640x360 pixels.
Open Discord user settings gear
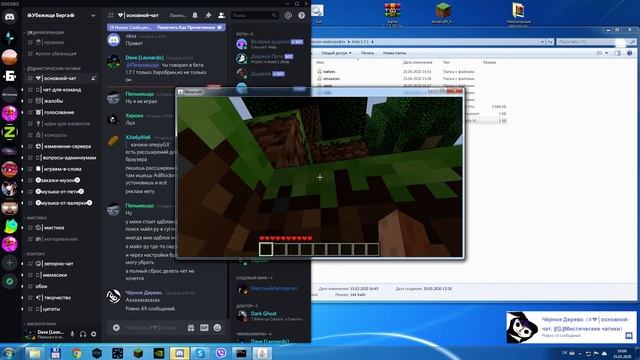click(93, 334)
